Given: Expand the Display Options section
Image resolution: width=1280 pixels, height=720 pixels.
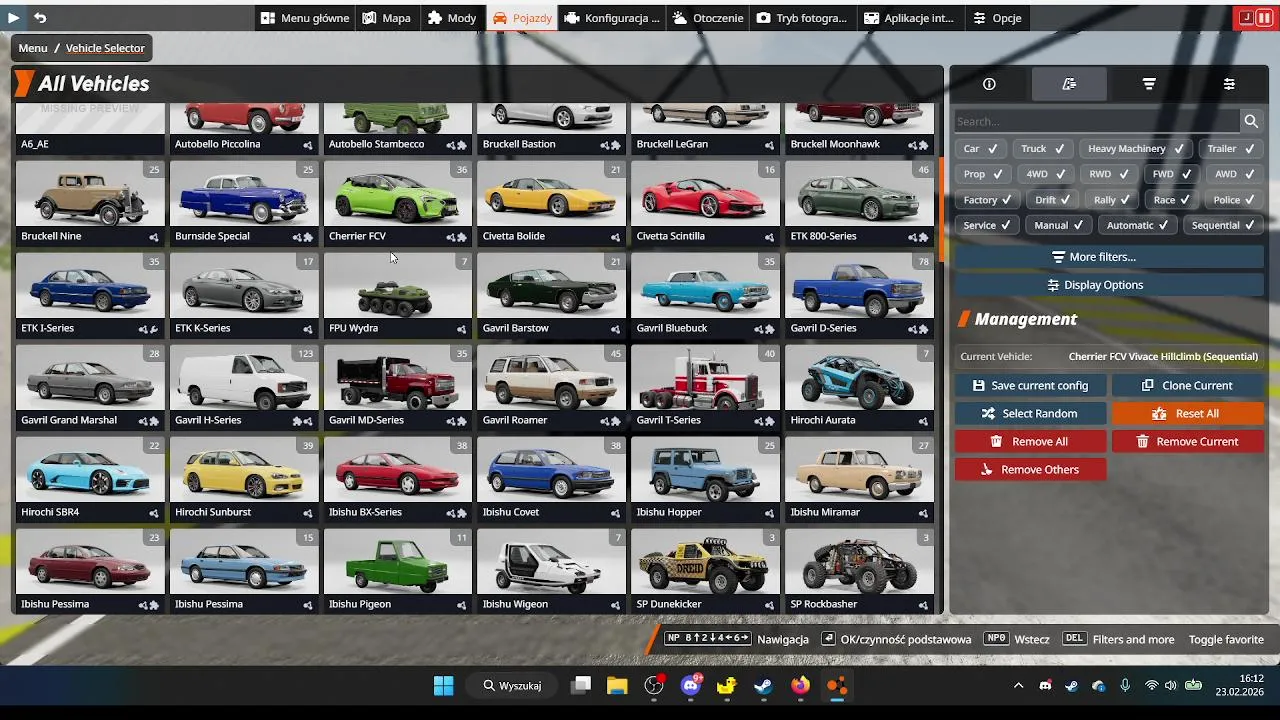Looking at the screenshot, I should pos(1109,285).
